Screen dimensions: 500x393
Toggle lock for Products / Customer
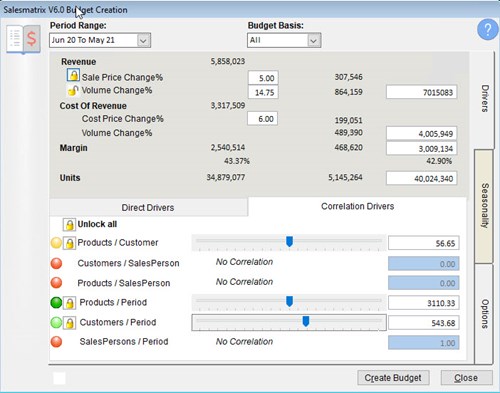pyautogui.click(x=69, y=243)
